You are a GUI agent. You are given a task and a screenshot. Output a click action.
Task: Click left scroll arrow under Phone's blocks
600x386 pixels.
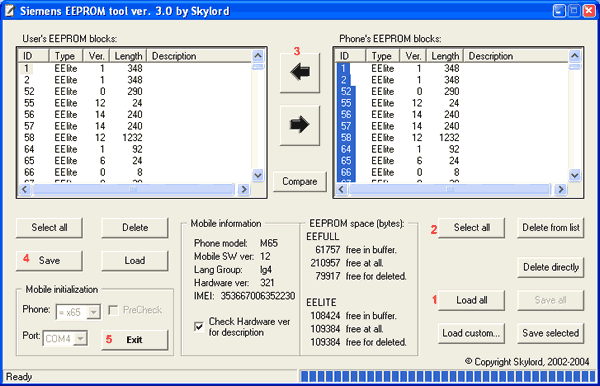tap(341, 189)
